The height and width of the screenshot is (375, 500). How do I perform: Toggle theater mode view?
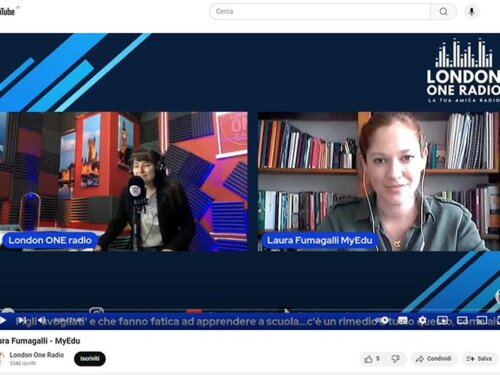pos(462,321)
